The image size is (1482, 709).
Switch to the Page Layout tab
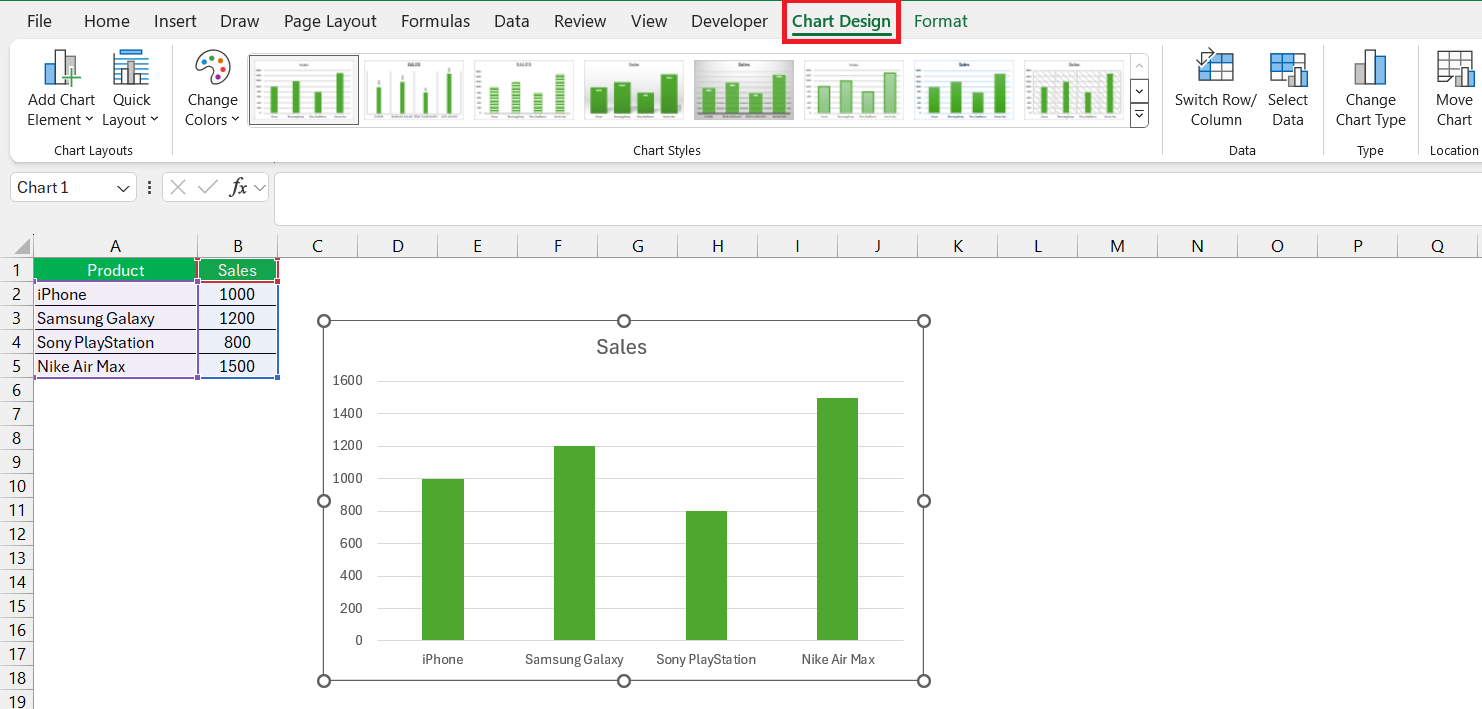click(x=330, y=21)
